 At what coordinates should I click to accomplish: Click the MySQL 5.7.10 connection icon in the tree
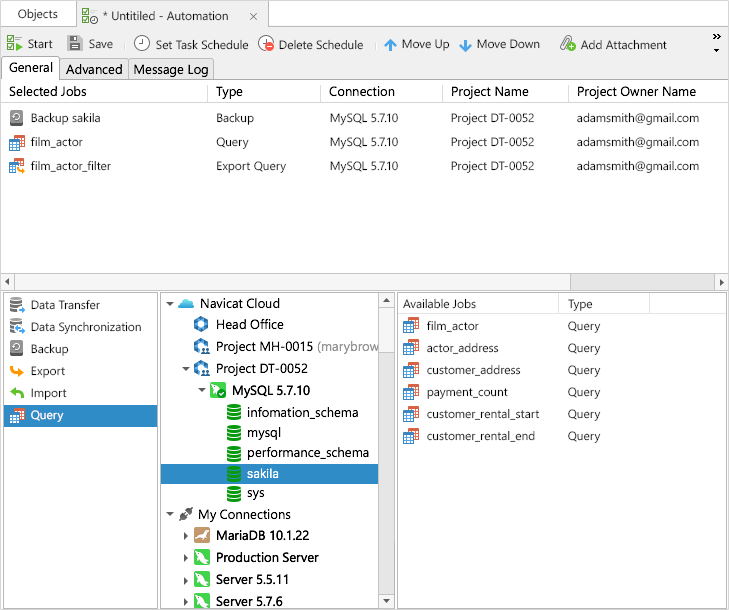coord(218,390)
